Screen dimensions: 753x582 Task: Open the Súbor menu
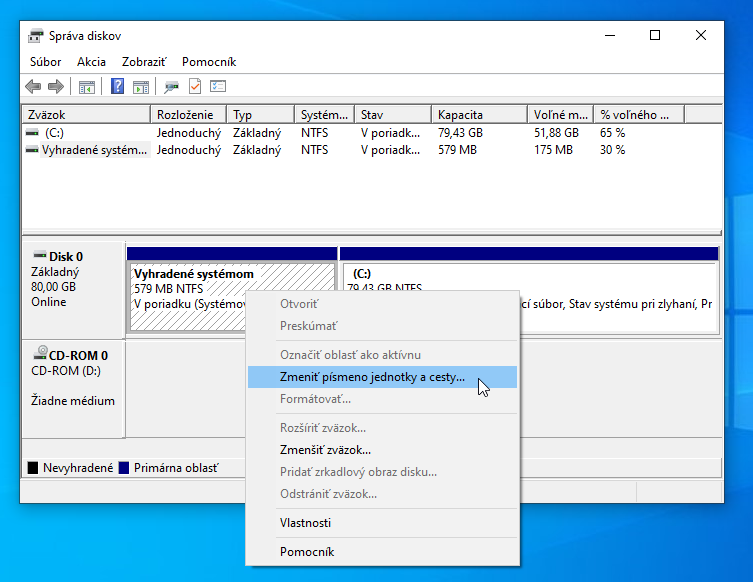pos(46,62)
